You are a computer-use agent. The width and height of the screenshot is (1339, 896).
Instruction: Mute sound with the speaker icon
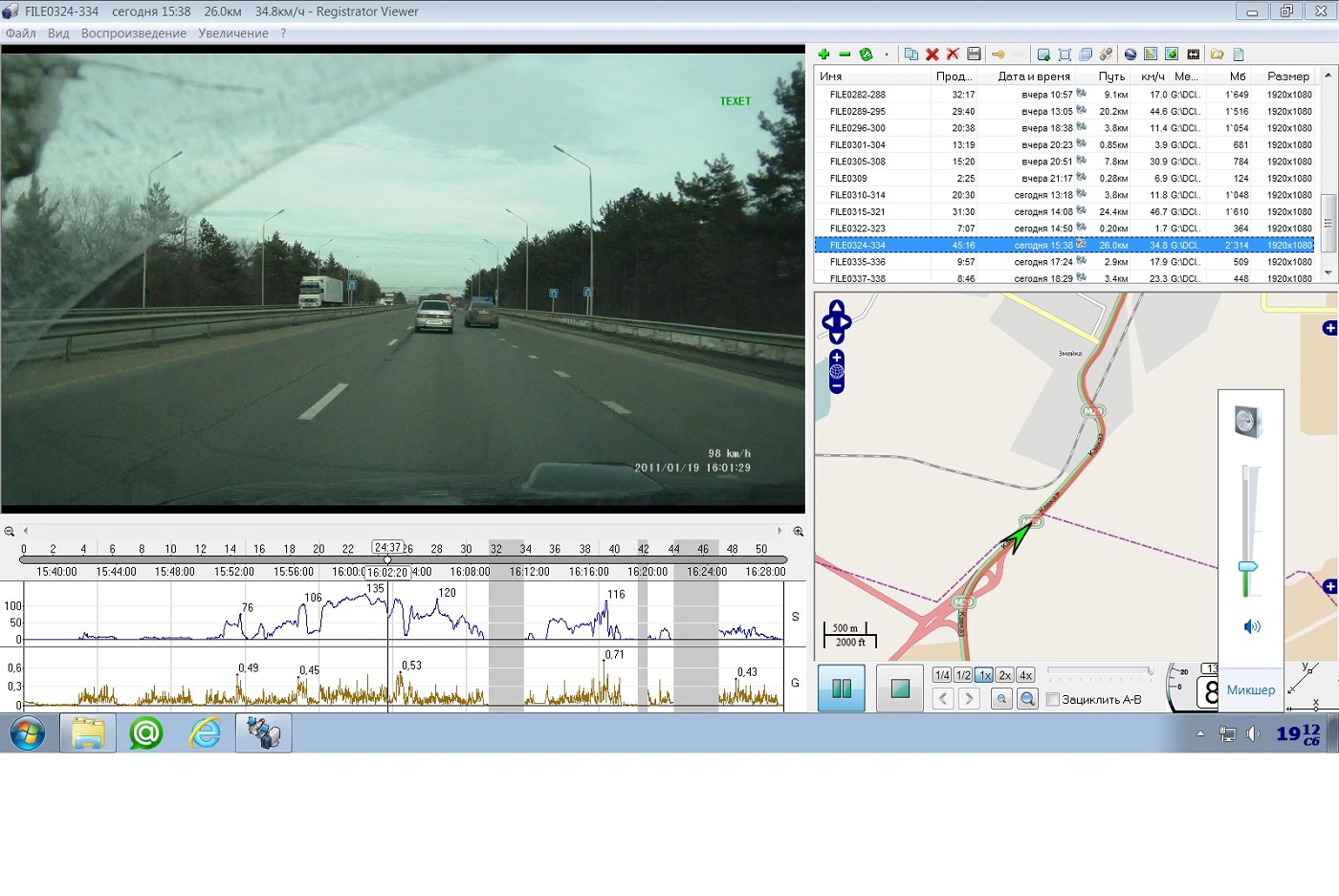pos(1251,626)
